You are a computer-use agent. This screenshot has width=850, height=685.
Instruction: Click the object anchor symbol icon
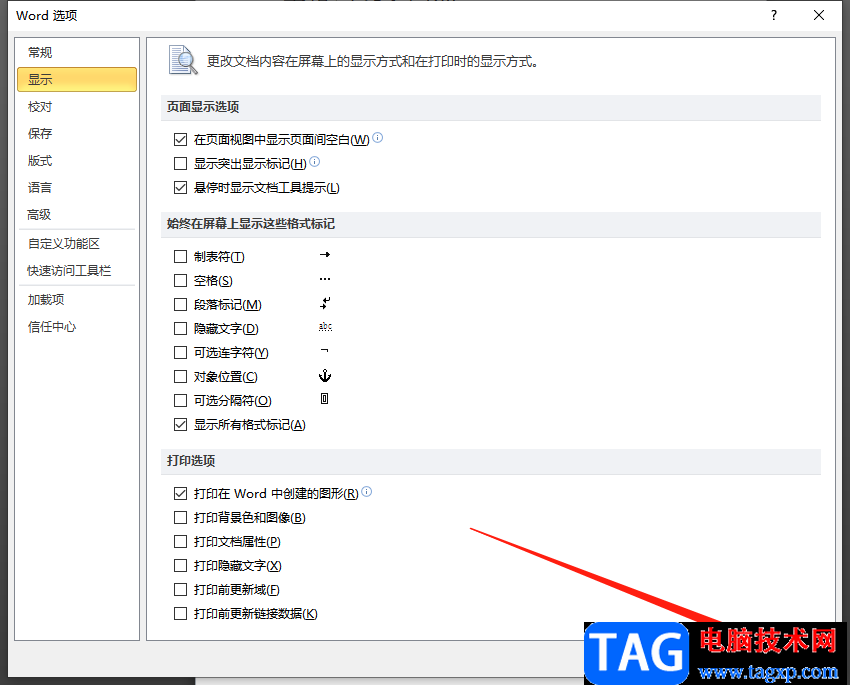(325, 375)
